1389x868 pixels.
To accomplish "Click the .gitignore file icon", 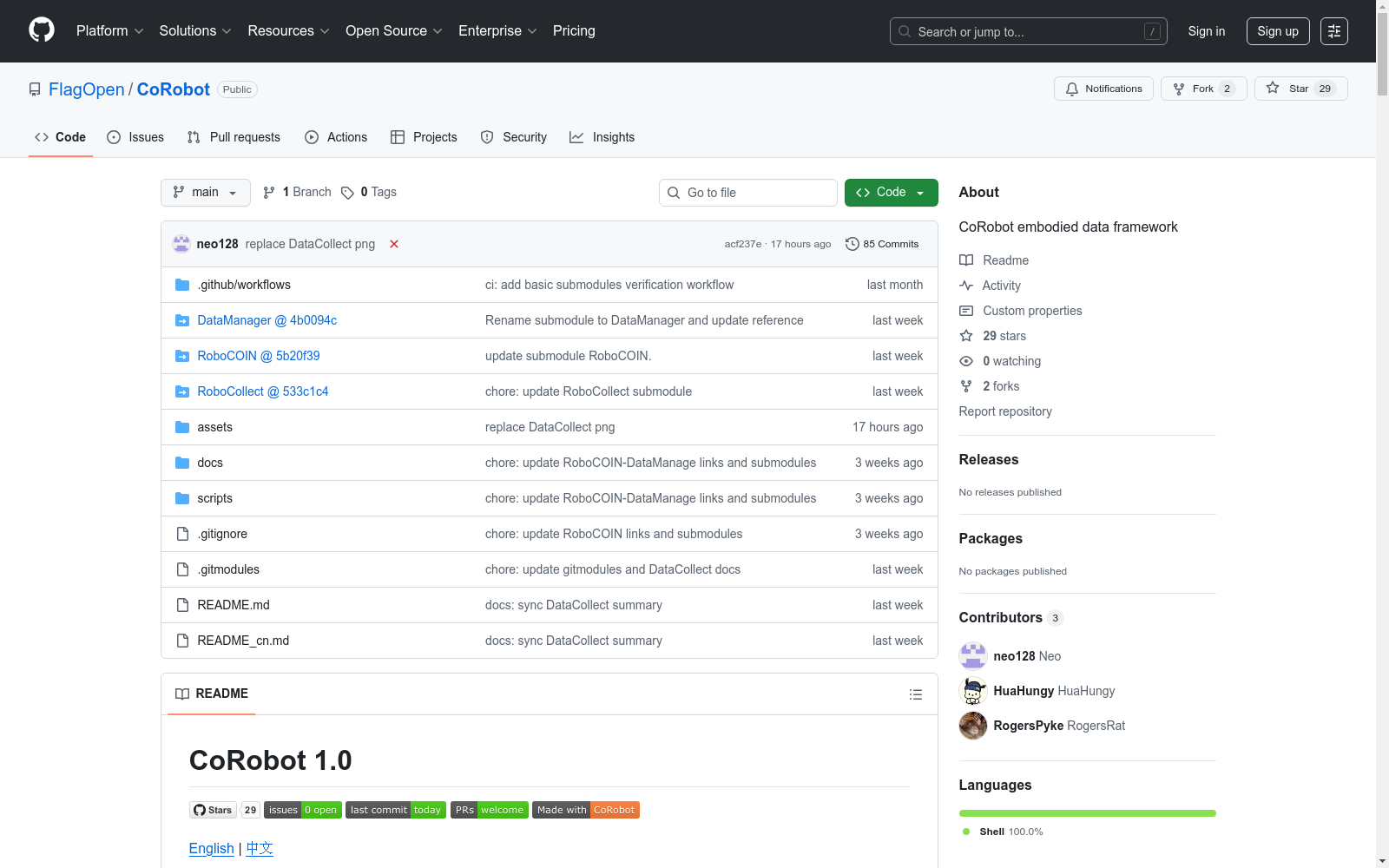I will pyautogui.click(x=182, y=534).
